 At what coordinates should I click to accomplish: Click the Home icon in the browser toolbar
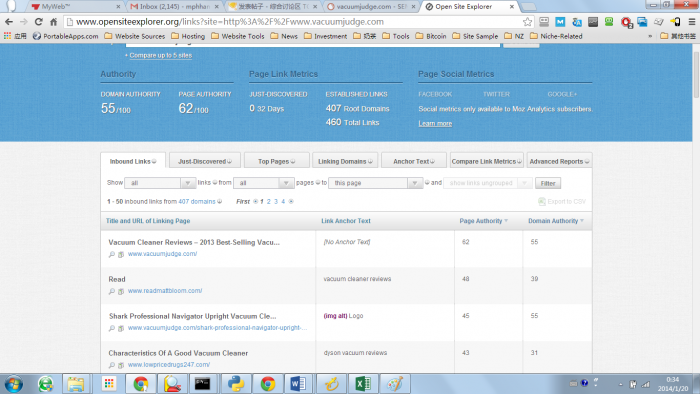coord(54,21)
